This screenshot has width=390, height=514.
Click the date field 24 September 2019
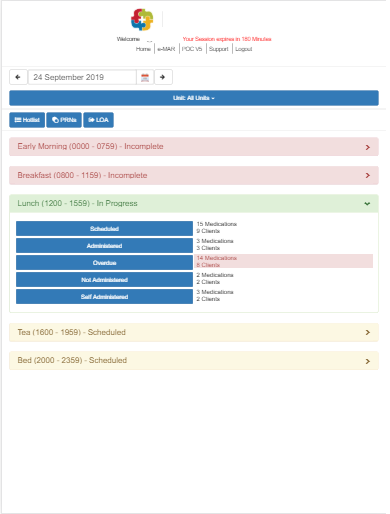[82, 77]
